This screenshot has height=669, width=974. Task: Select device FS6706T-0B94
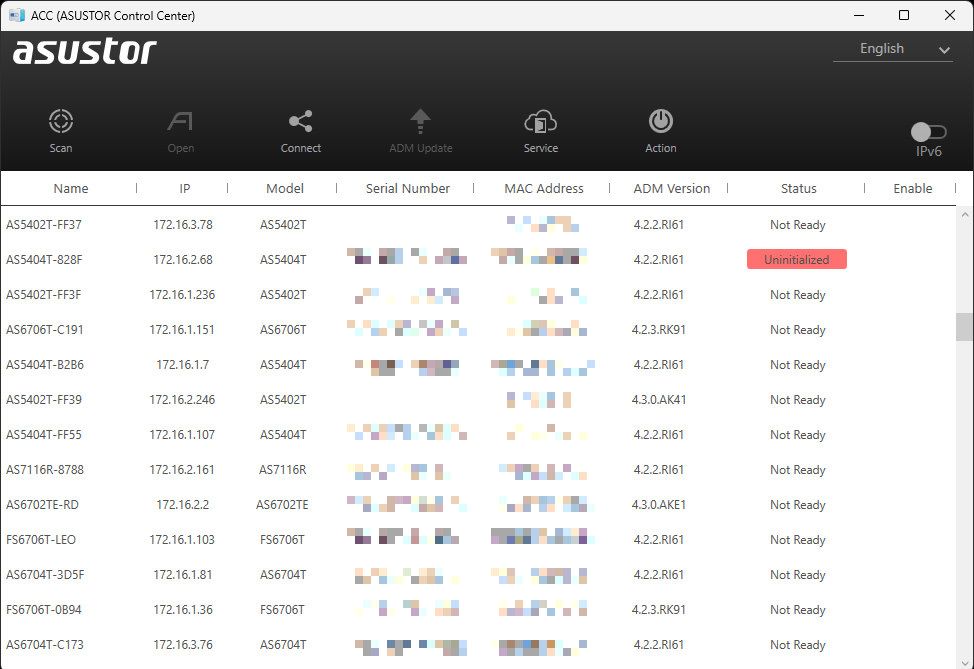[x=43, y=609]
